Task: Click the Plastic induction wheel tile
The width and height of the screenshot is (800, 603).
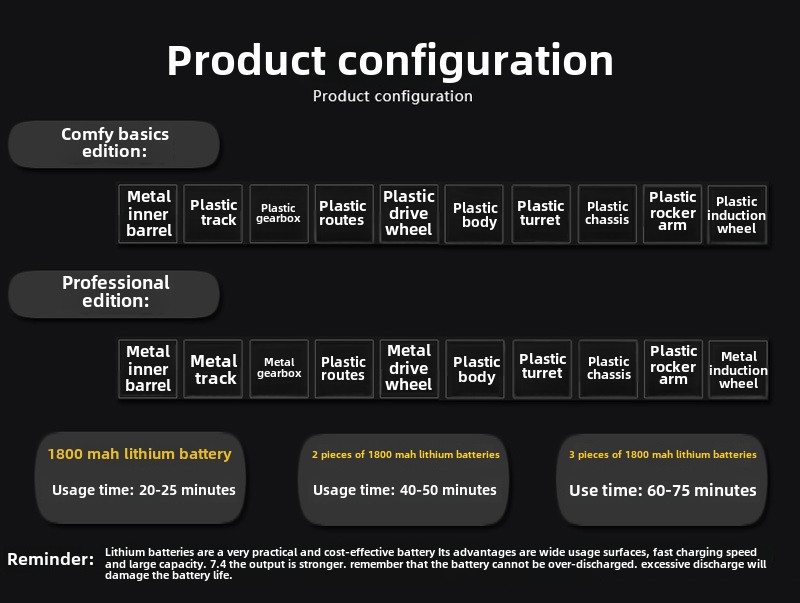Action: click(x=737, y=215)
